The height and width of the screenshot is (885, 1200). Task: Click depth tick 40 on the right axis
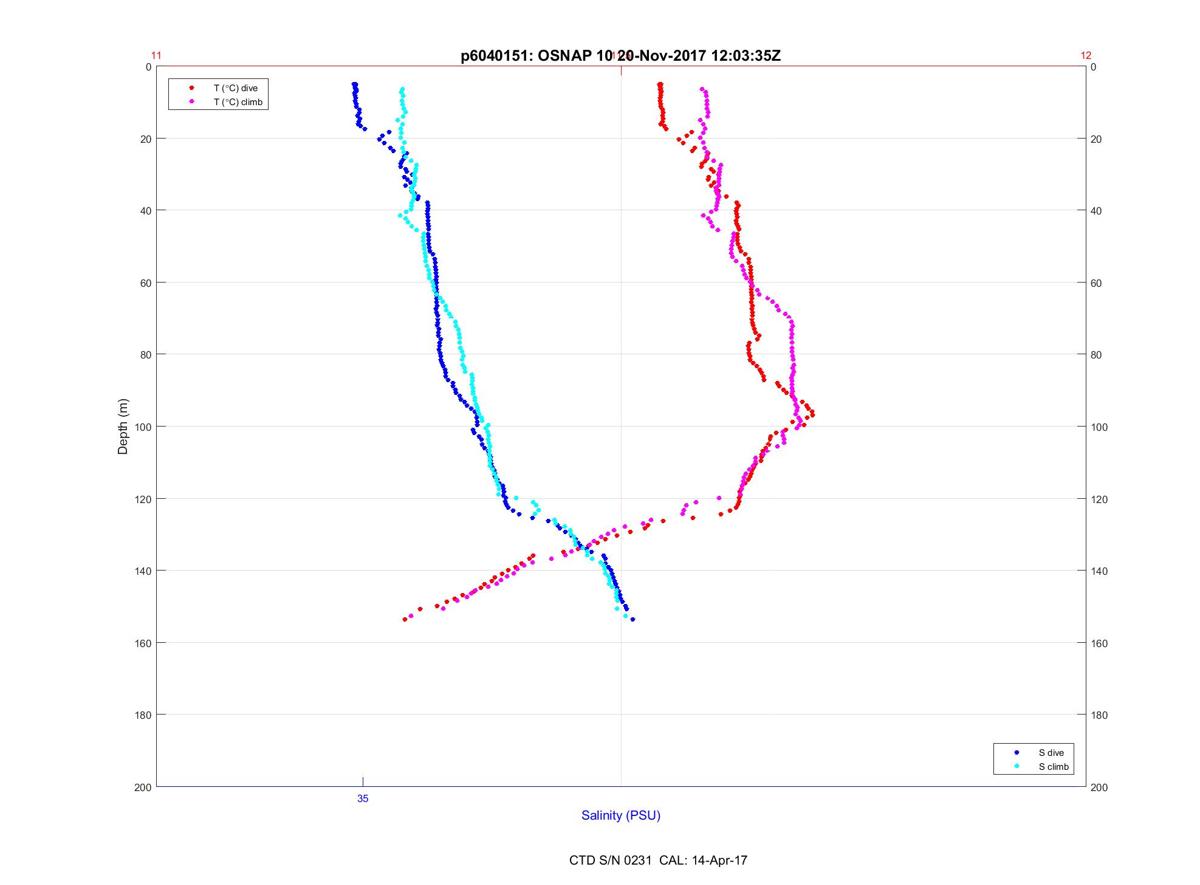pyautogui.click(x=1096, y=211)
